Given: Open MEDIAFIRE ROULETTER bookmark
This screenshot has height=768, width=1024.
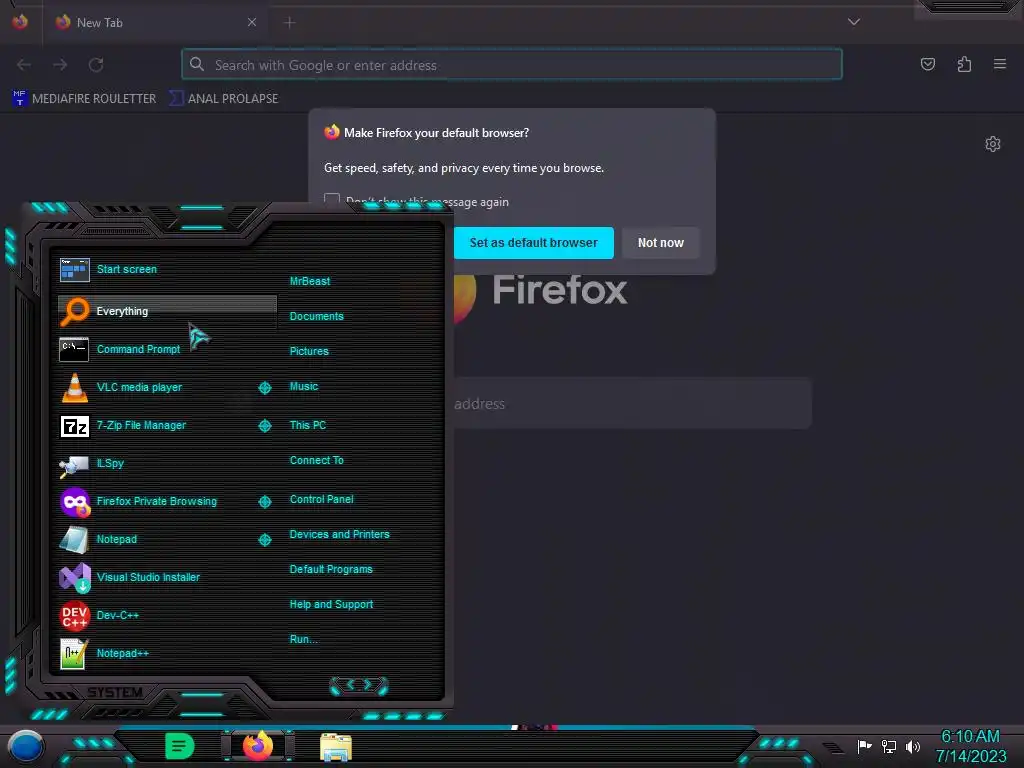Looking at the screenshot, I should click(x=84, y=99).
